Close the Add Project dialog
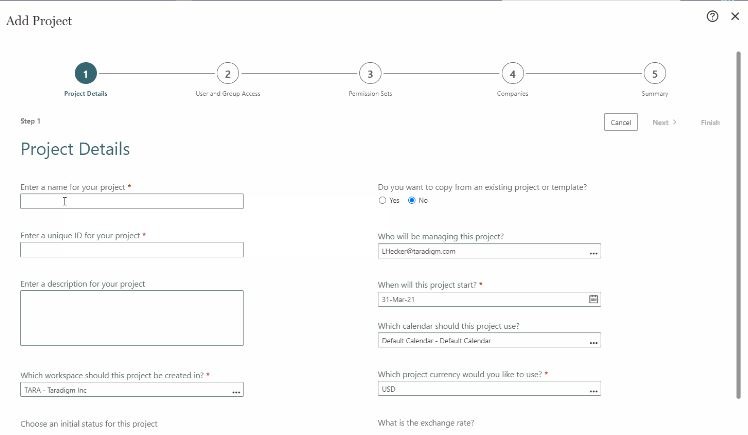The image size is (748, 435). (735, 16)
